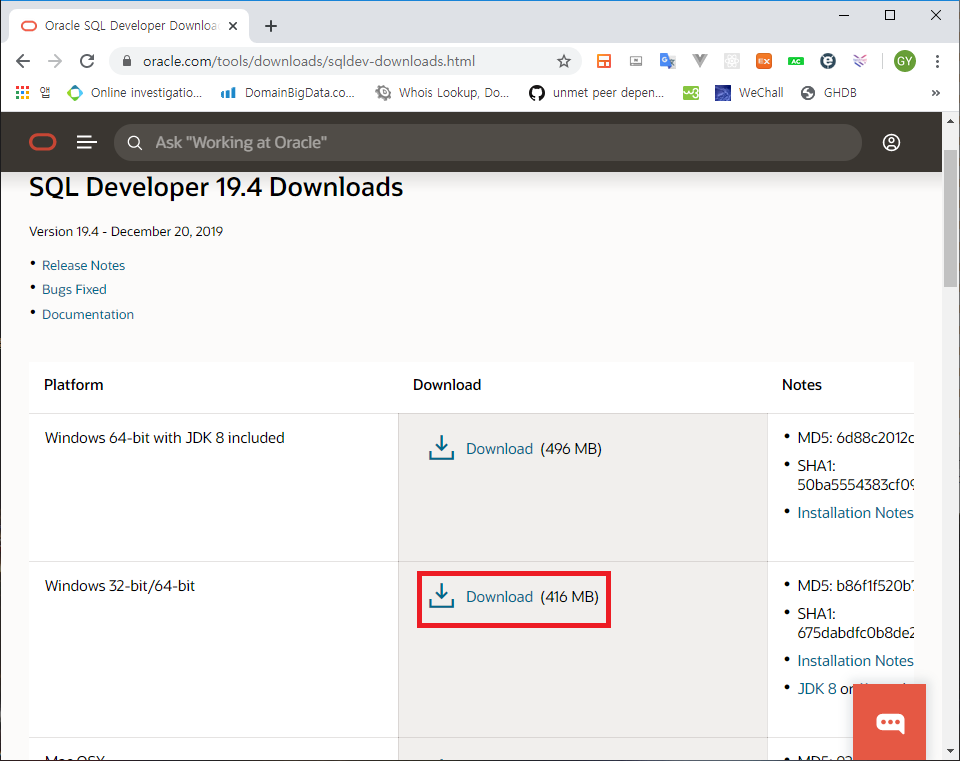The height and width of the screenshot is (761, 960).
Task: Click the 496 MB download arrow icon
Action: [441, 448]
